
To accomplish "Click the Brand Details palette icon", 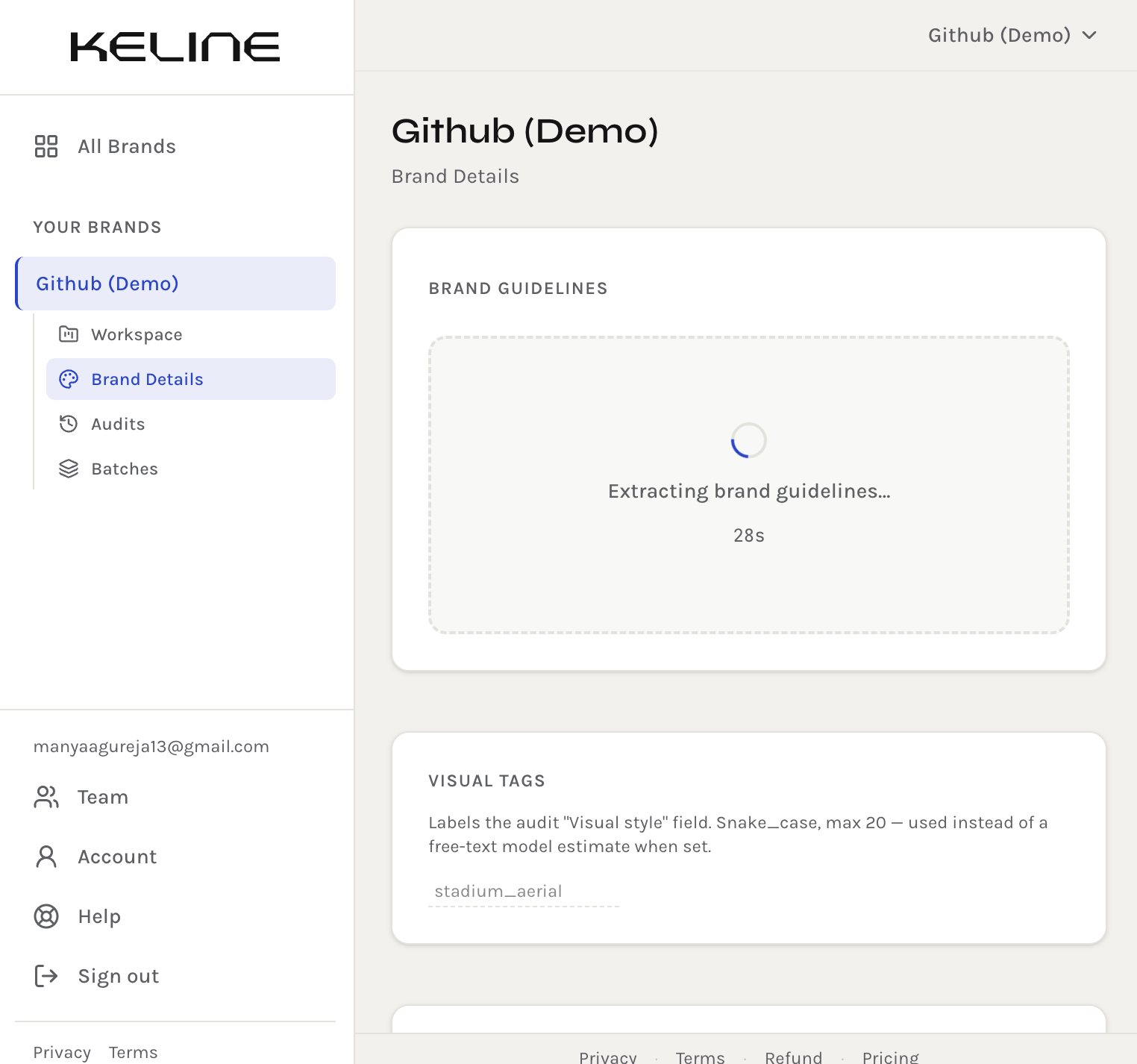I will tap(69, 379).
